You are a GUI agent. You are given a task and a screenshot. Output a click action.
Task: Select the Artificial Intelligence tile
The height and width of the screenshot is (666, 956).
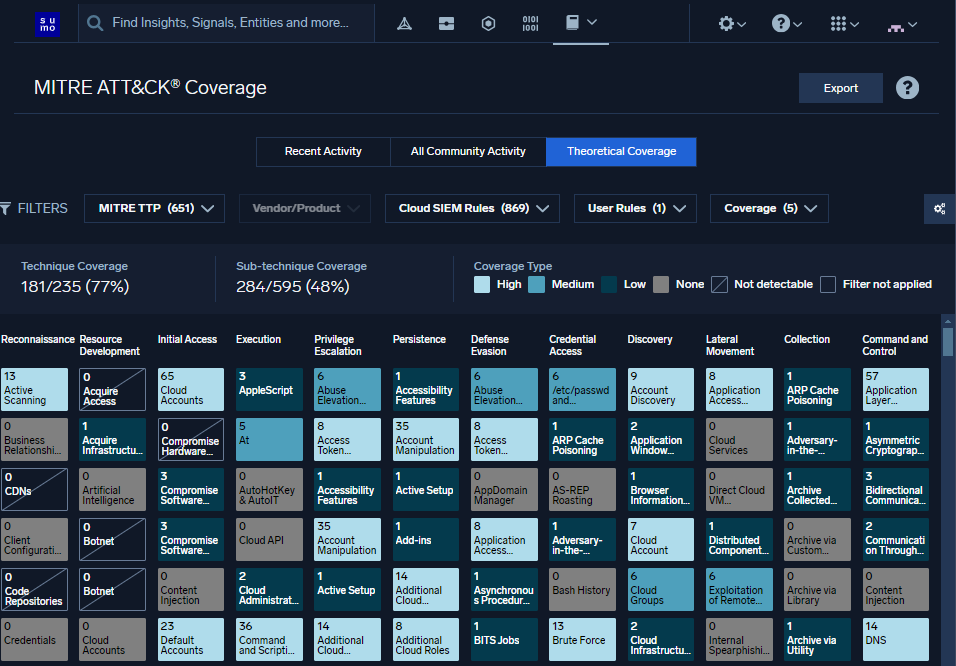112,489
